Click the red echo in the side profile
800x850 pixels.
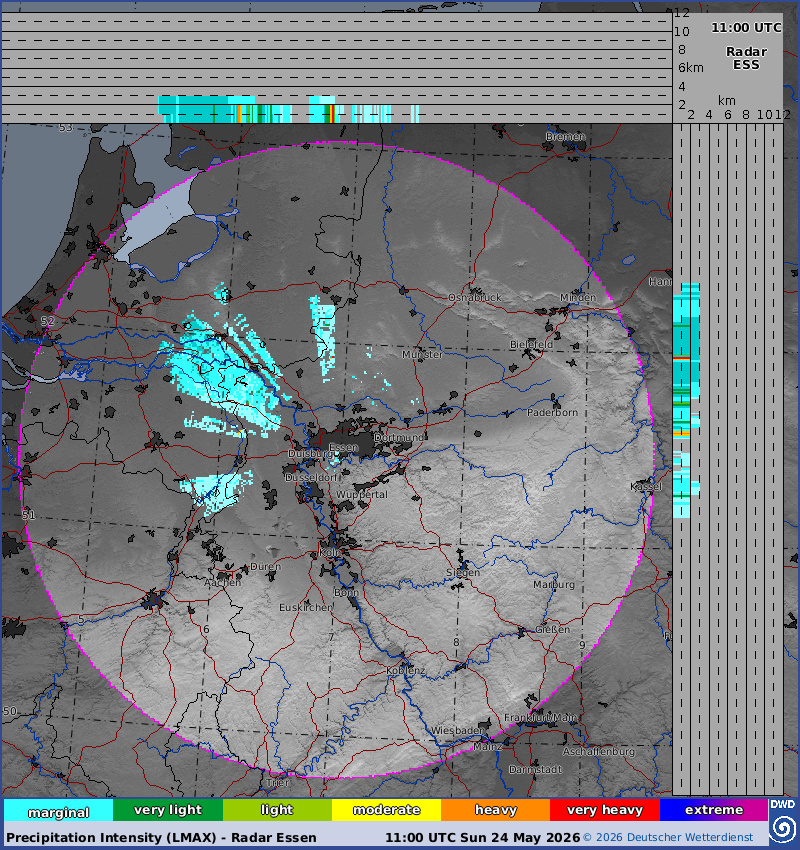click(x=681, y=359)
